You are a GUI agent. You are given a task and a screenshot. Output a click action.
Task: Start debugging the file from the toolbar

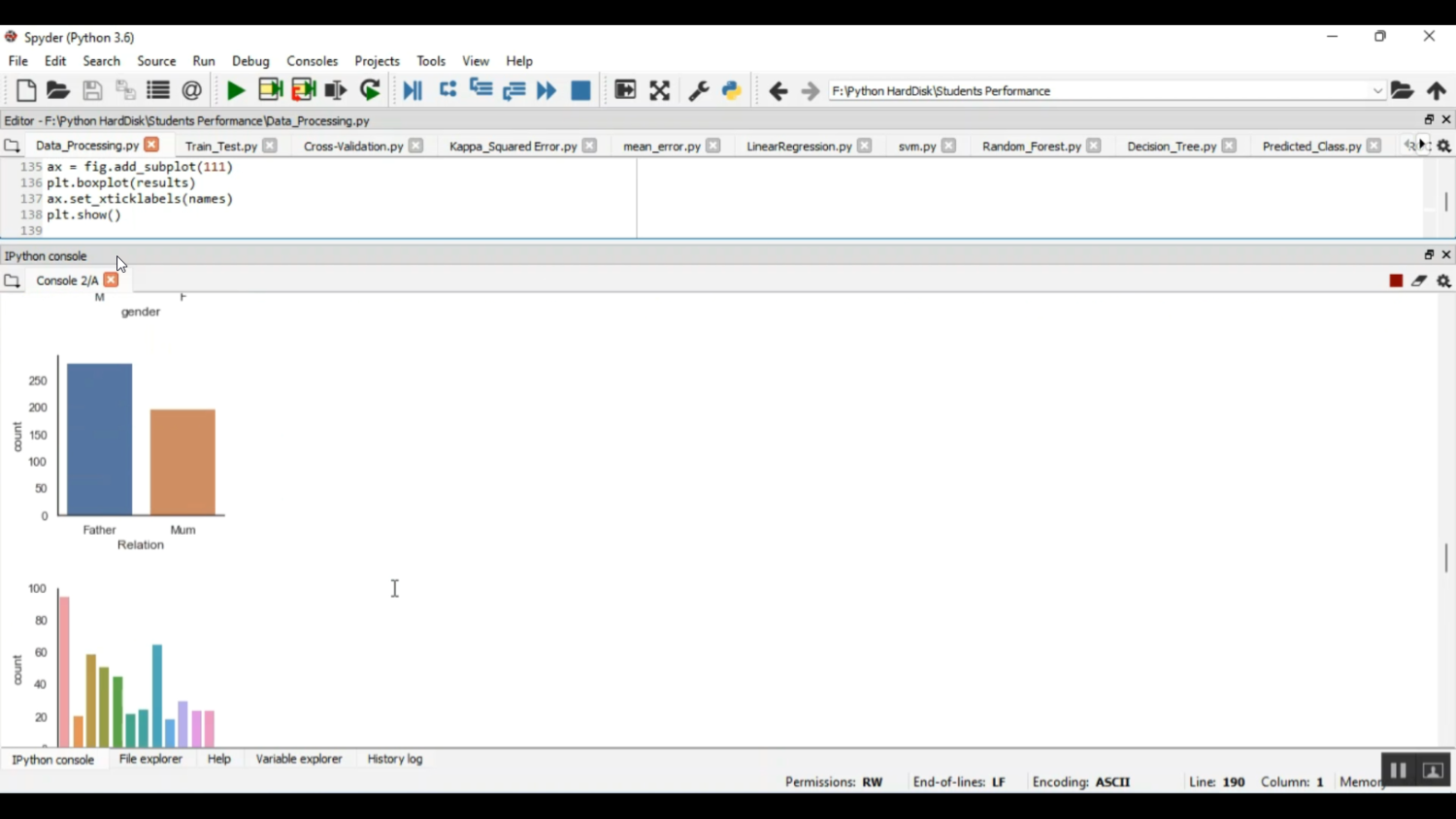(413, 90)
